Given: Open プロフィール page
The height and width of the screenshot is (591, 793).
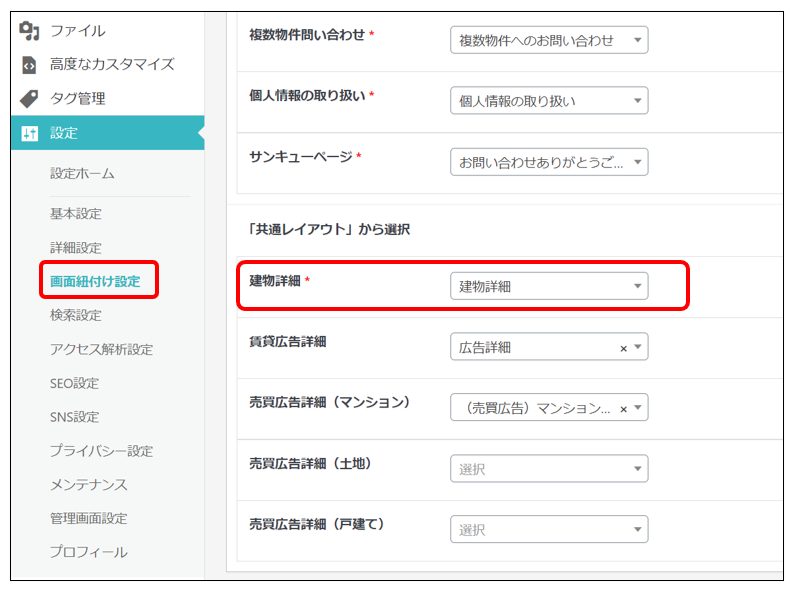Looking at the screenshot, I should tap(89, 552).
